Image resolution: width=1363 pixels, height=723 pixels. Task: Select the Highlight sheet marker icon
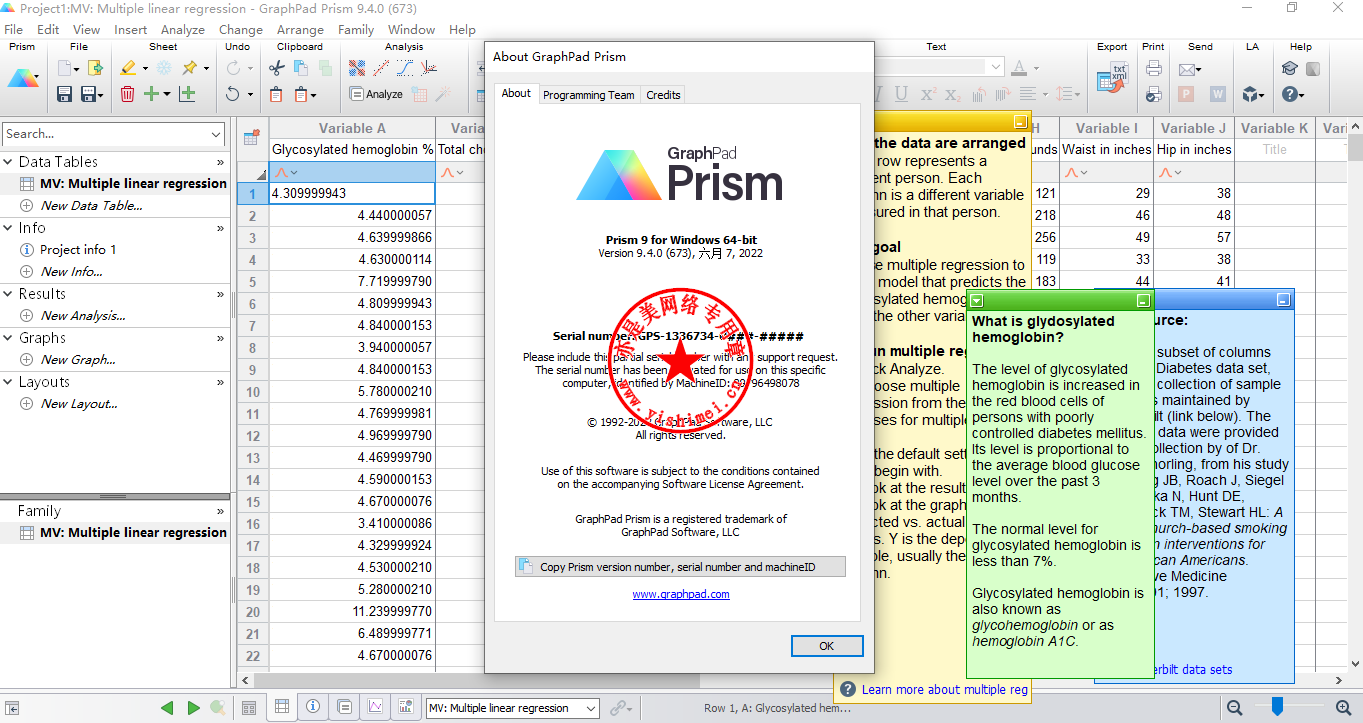128,68
